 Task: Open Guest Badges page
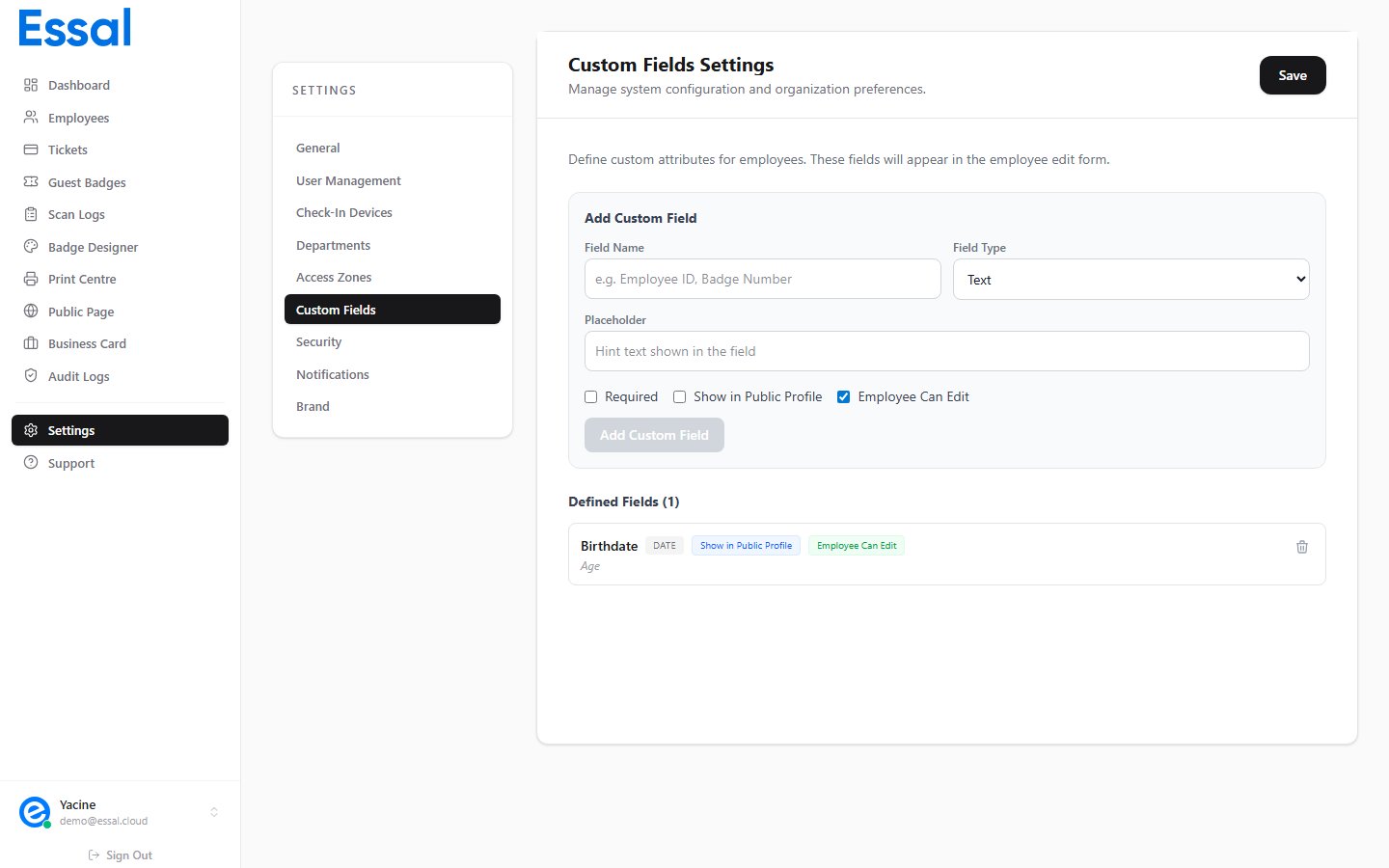click(x=120, y=182)
